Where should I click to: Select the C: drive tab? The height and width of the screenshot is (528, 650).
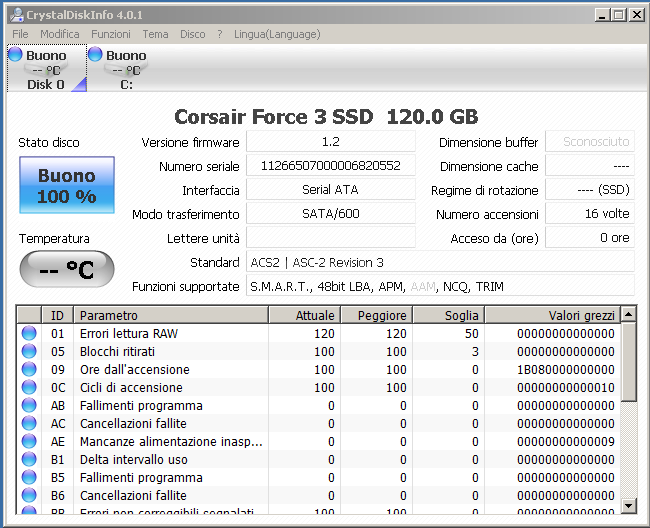point(126,68)
